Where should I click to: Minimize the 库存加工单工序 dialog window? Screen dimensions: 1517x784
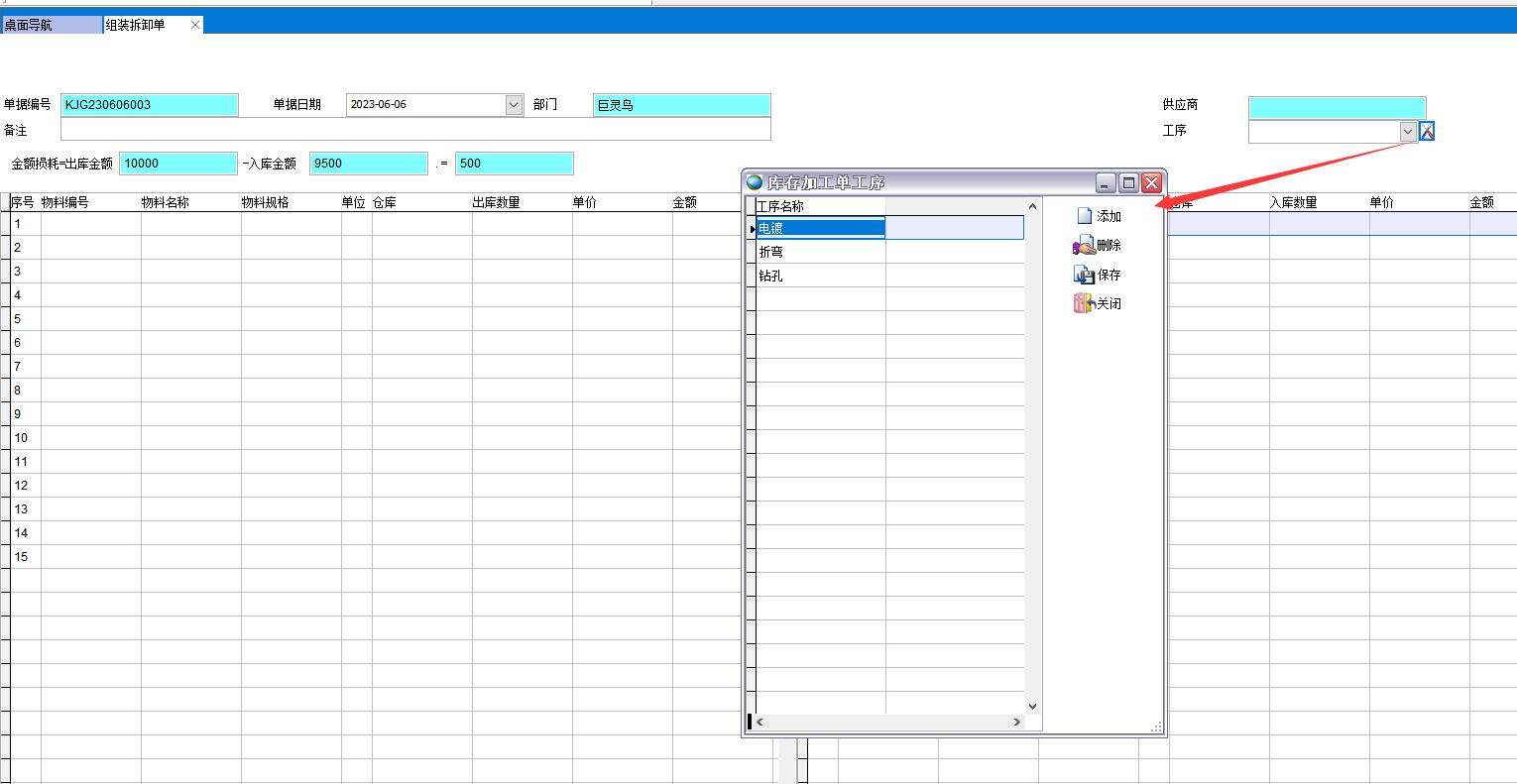pyautogui.click(x=1106, y=182)
